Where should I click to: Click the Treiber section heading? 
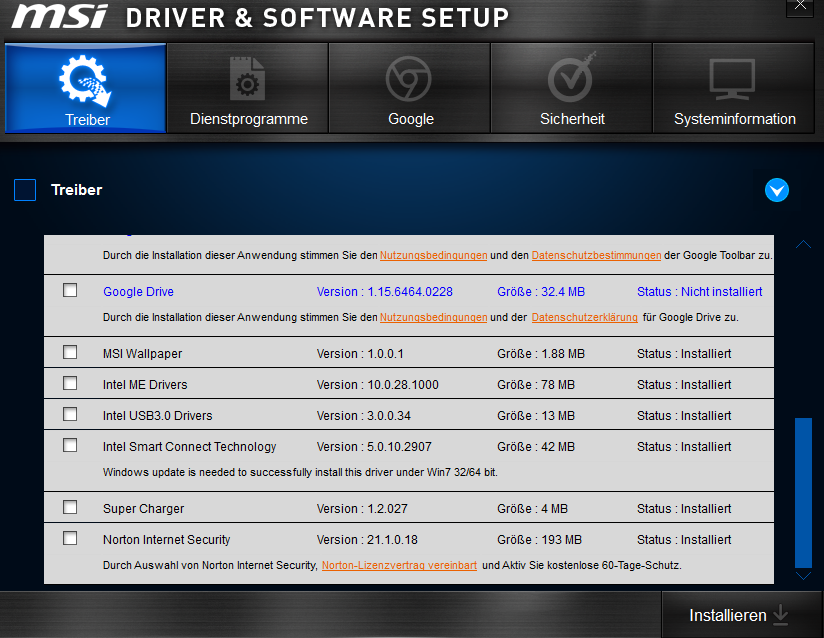77,190
